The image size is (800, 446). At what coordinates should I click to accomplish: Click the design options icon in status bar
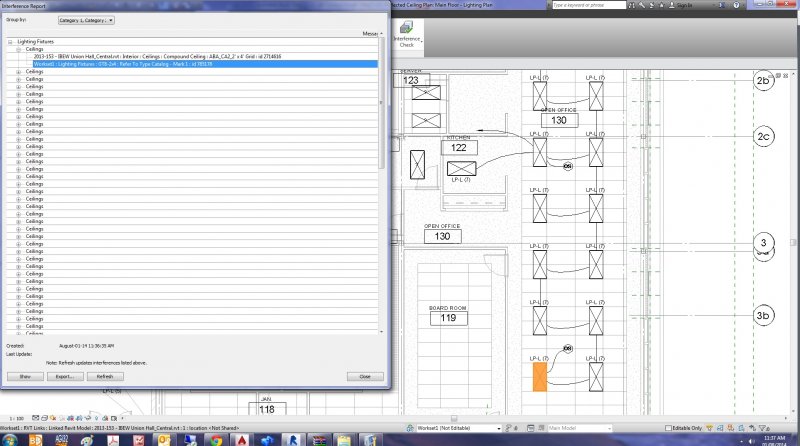point(531,428)
